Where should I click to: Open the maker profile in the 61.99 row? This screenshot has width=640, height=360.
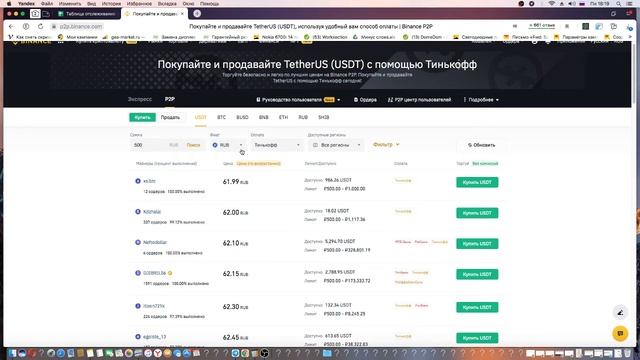coord(149,181)
